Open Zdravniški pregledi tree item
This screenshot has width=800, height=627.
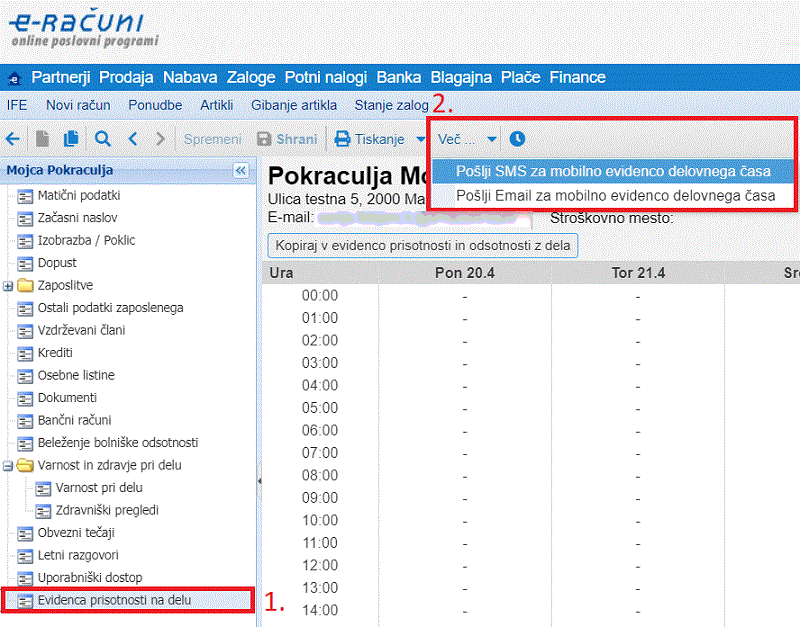tap(107, 510)
